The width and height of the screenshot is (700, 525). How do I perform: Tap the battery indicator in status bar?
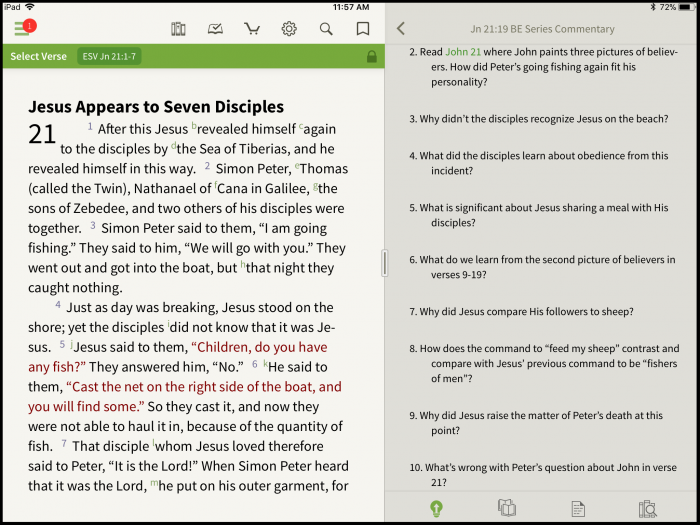687,7
